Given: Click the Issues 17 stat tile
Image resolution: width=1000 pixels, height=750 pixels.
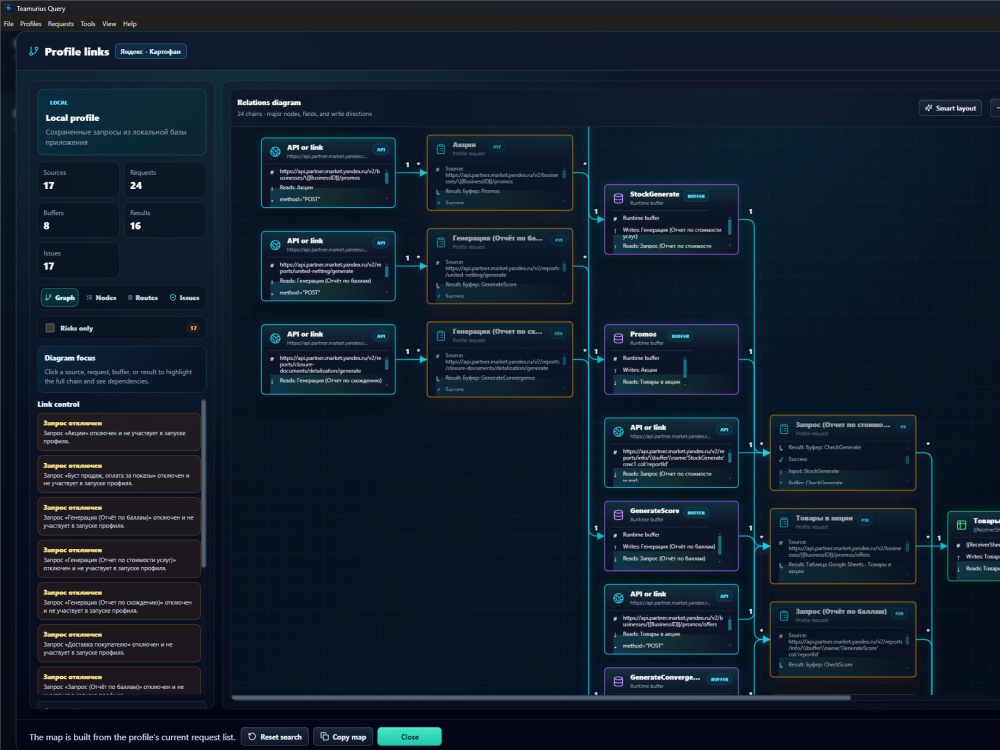Looking at the screenshot, I should (78, 260).
